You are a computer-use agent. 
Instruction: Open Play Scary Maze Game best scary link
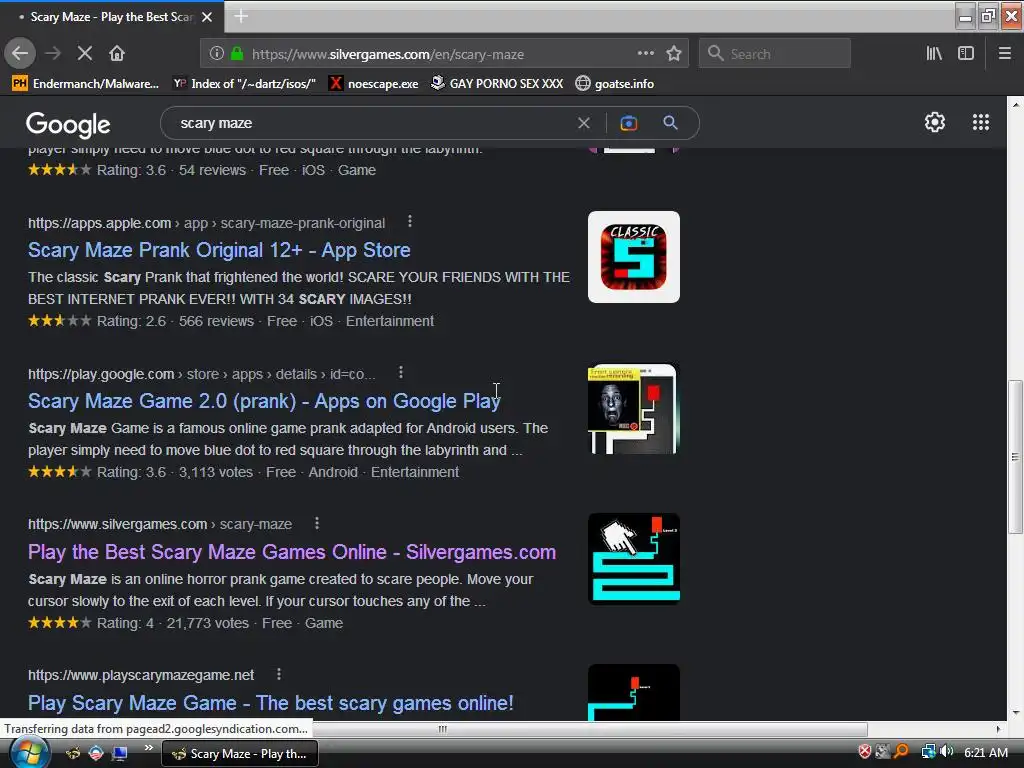click(270, 703)
